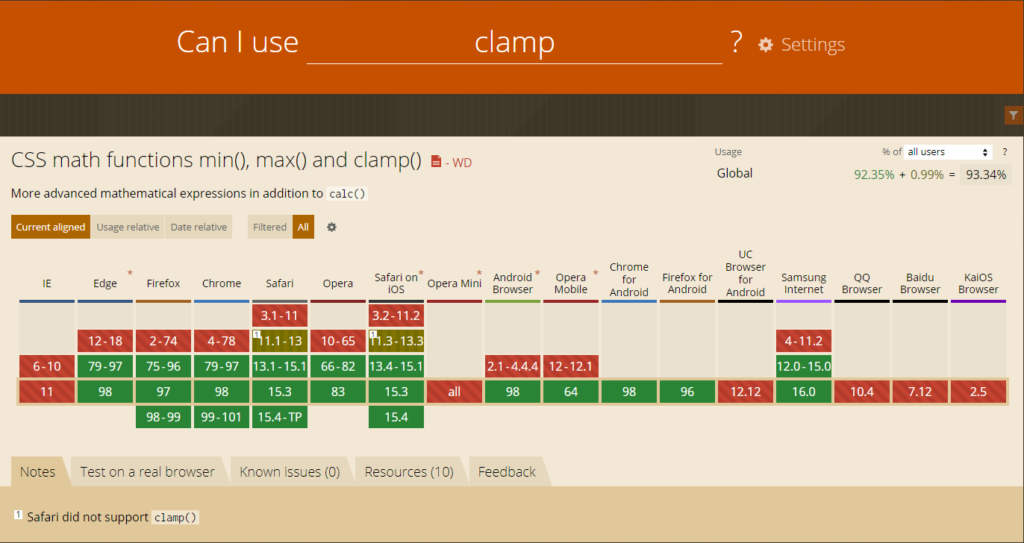The image size is (1024, 543).
Task: Select the Firefox 75-96 cell
Action: click(x=163, y=366)
